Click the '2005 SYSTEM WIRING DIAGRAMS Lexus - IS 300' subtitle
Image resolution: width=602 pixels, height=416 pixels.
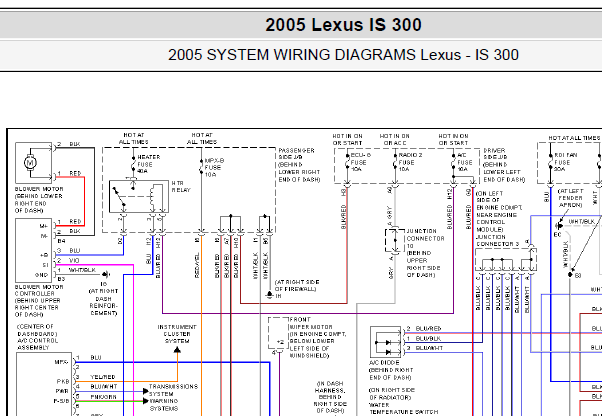pyautogui.click(x=343, y=55)
